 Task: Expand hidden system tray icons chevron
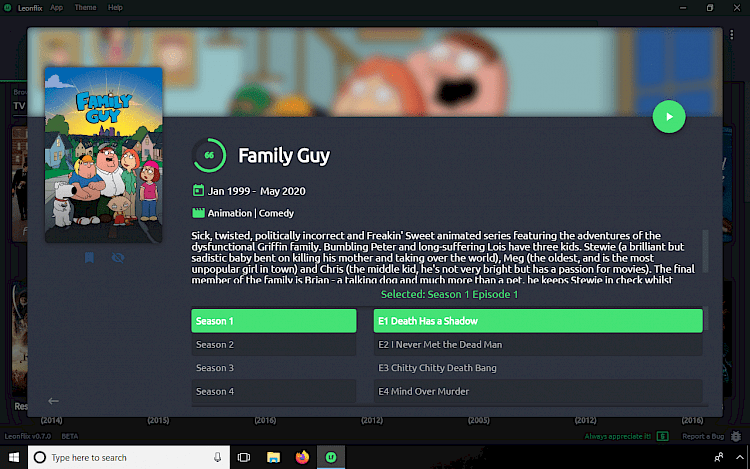click(739, 458)
